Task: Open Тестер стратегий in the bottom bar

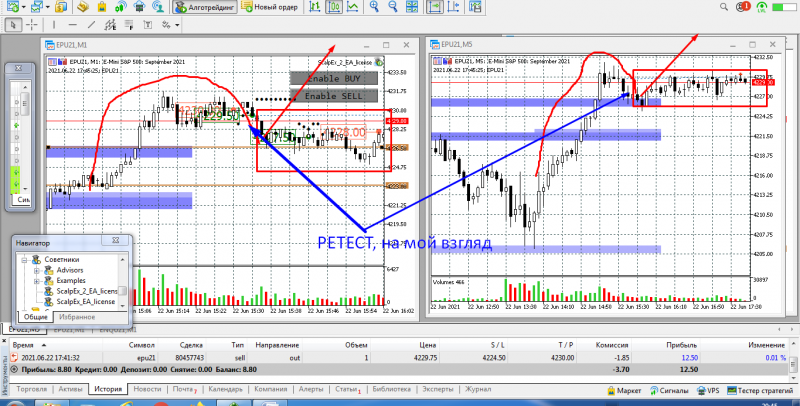Action: (760, 391)
